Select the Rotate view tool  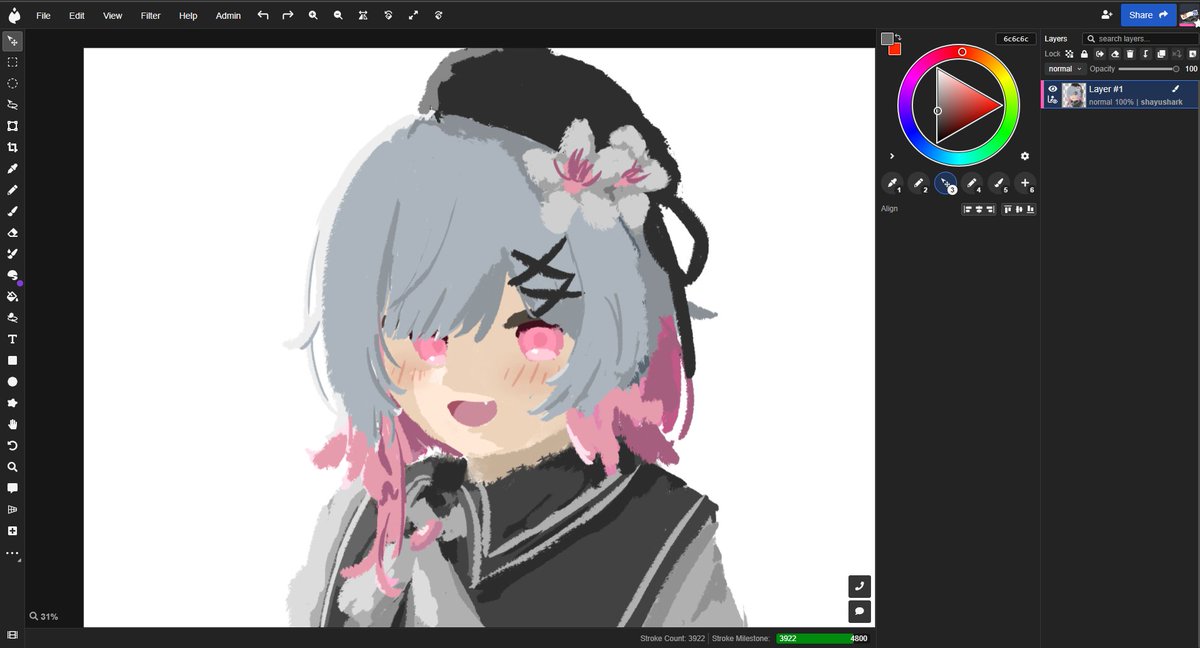12,445
